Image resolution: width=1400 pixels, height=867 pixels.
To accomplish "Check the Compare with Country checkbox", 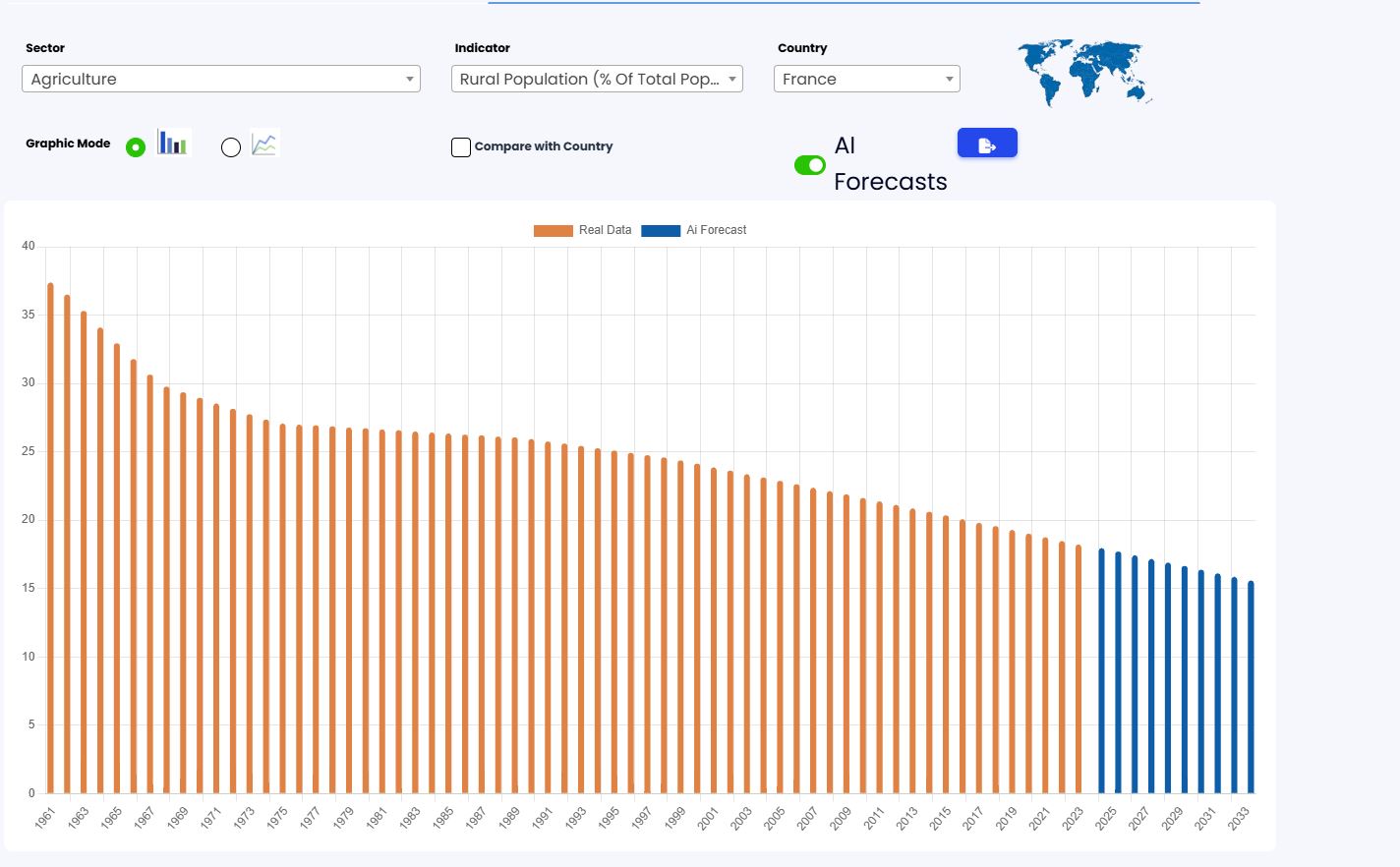I will click(461, 147).
